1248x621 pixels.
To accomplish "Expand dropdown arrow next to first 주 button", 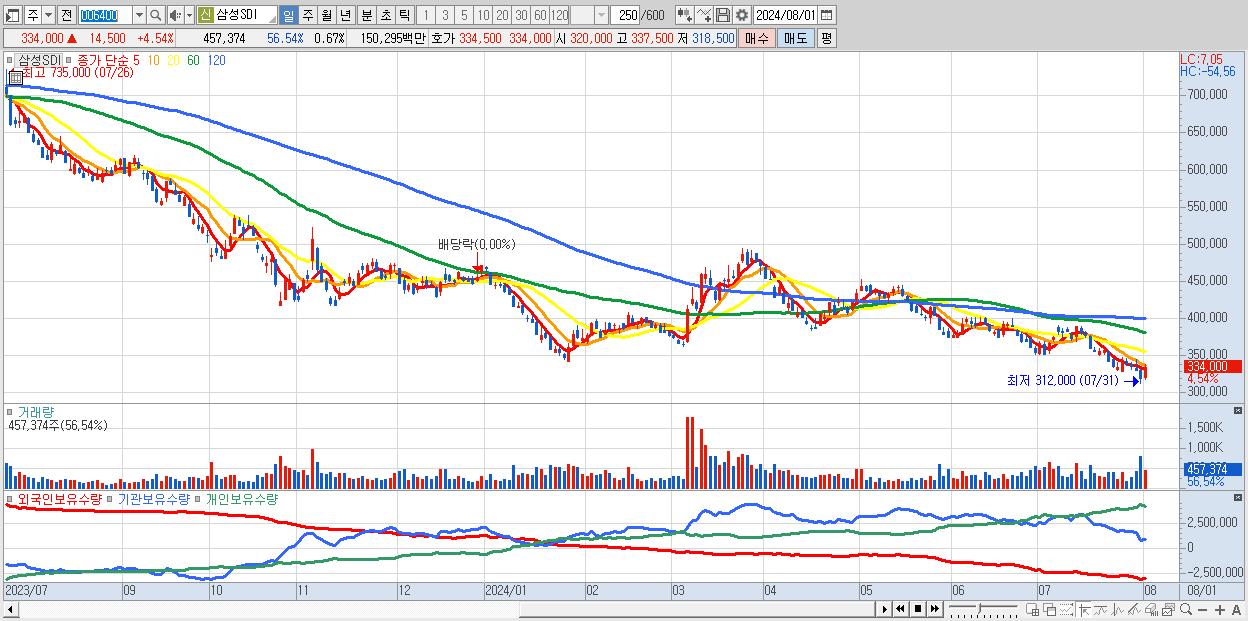I will (48, 16).
